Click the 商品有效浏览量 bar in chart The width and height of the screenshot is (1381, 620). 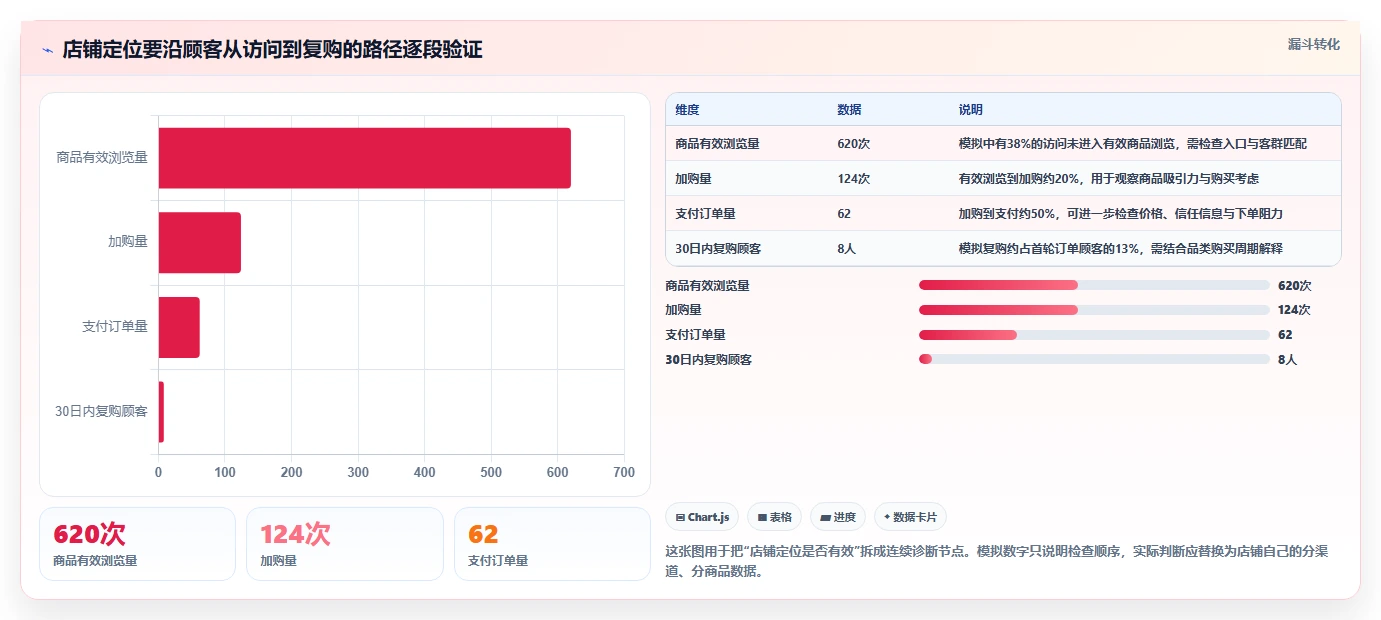click(x=364, y=158)
